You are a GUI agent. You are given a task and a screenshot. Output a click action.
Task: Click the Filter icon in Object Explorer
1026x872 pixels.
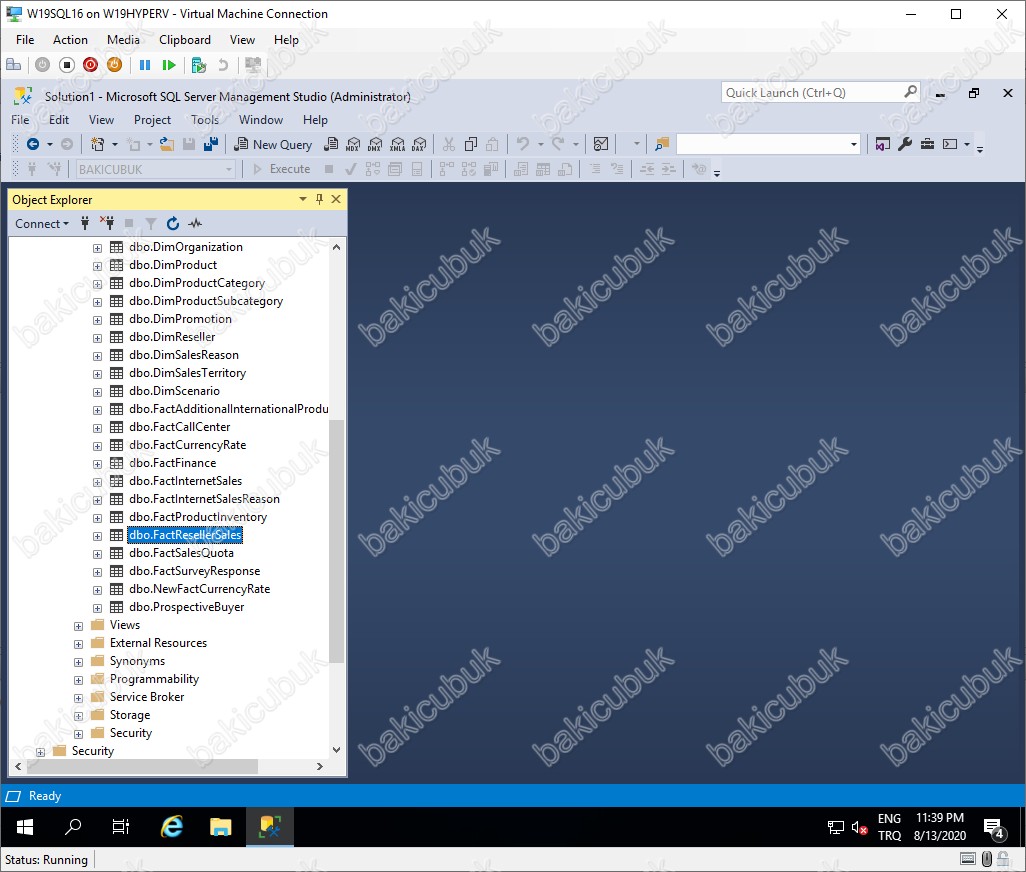(x=151, y=224)
